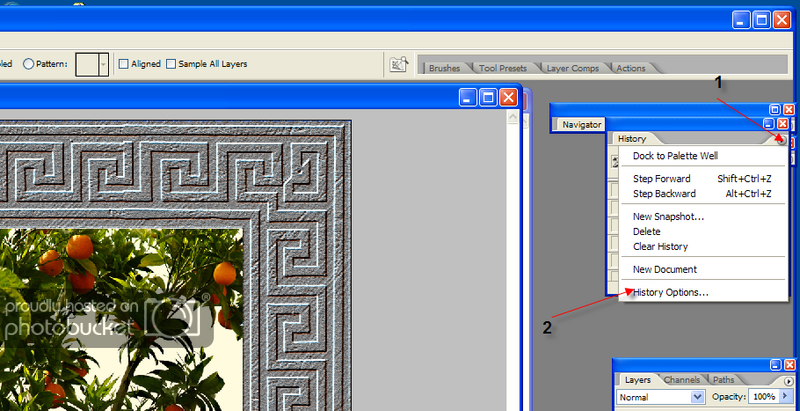
Task: Switch to the Channels tab
Action: (682, 380)
